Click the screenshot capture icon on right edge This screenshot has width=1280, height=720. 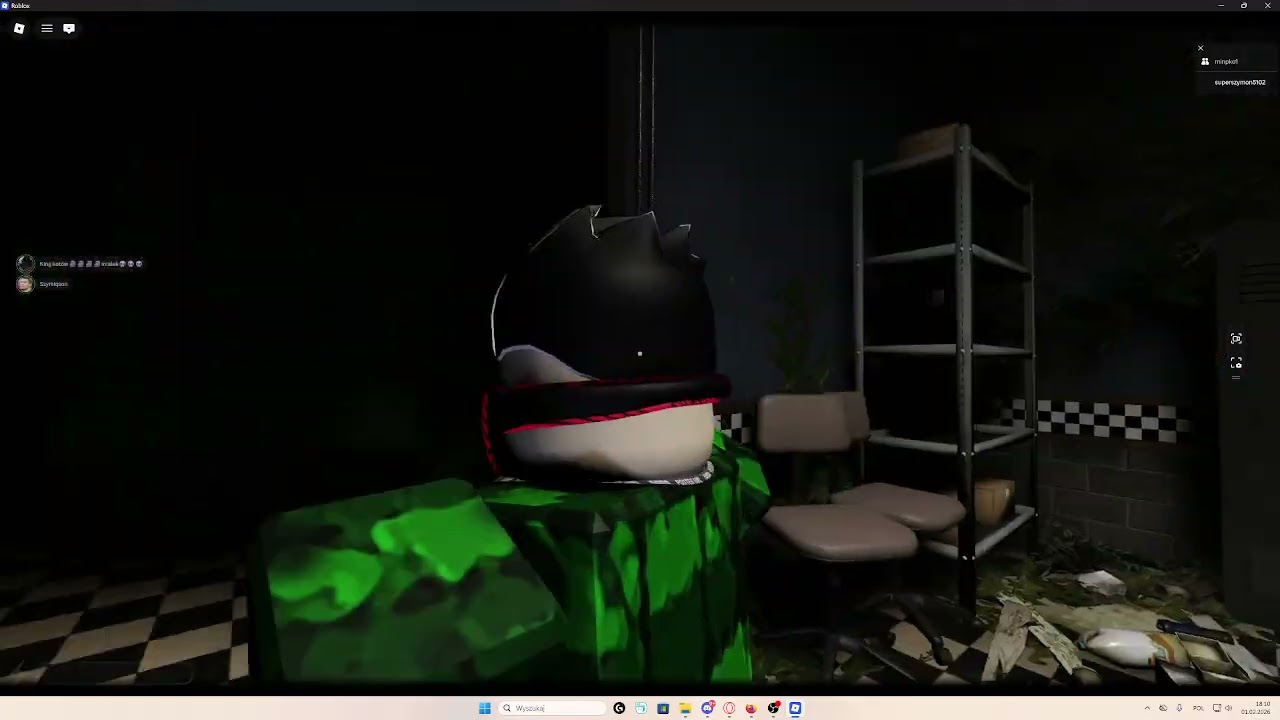pyautogui.click(x=1236, y=339)
